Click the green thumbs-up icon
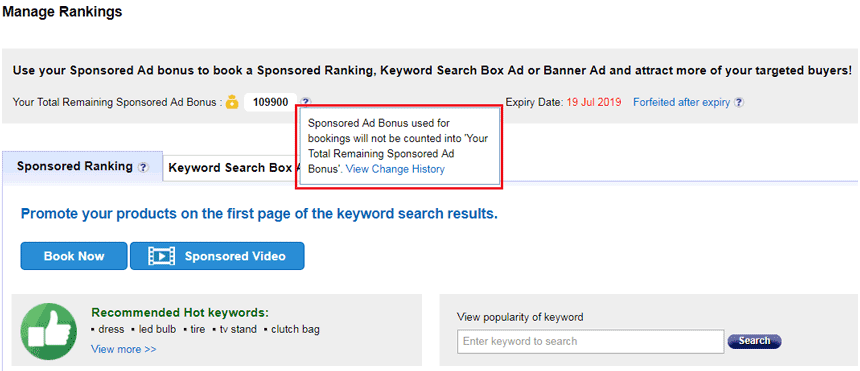Screen dimensions: 860x371 48,331
